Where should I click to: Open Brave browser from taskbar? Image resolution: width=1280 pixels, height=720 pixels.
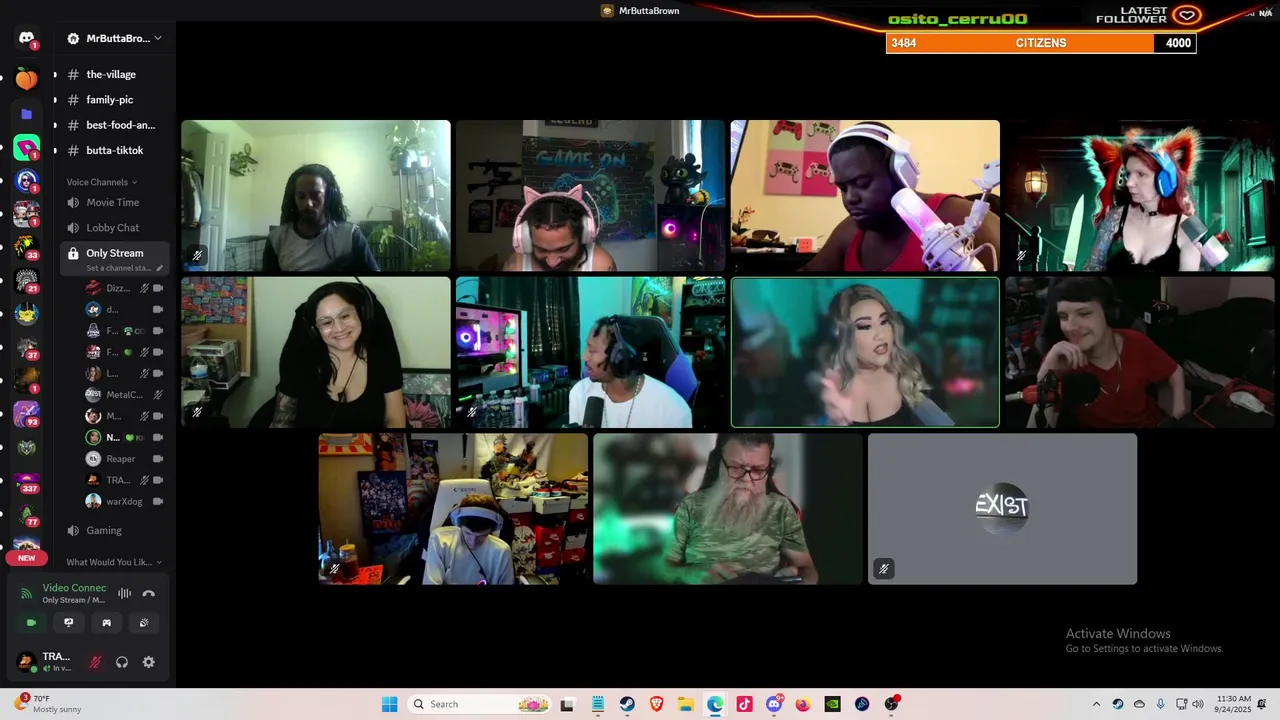(x=656, y=704)
